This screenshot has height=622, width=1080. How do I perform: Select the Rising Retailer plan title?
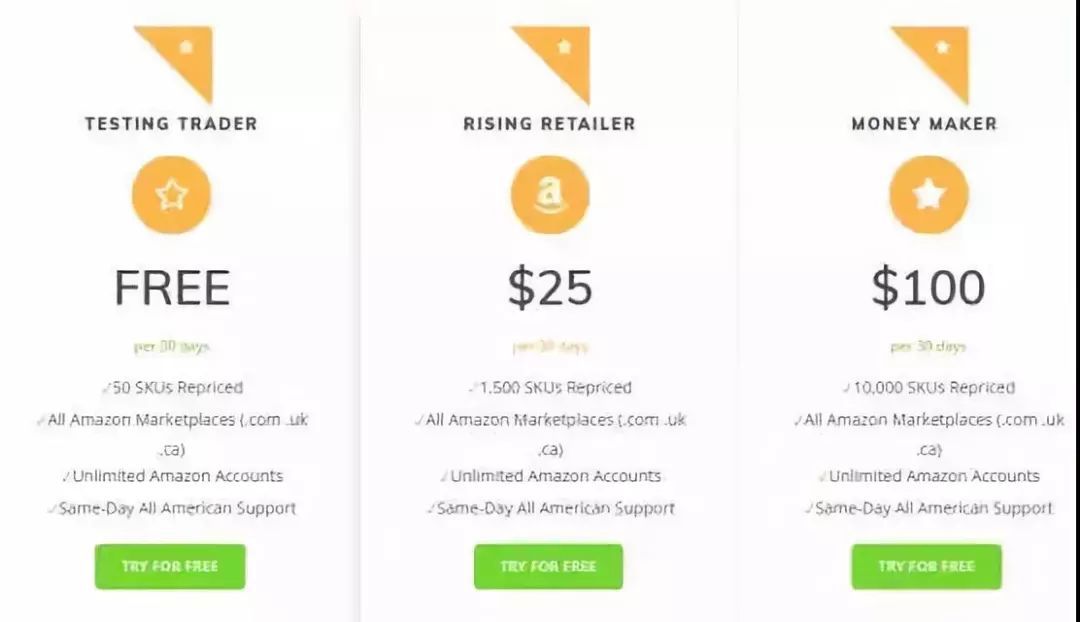(x=549, y=124)
